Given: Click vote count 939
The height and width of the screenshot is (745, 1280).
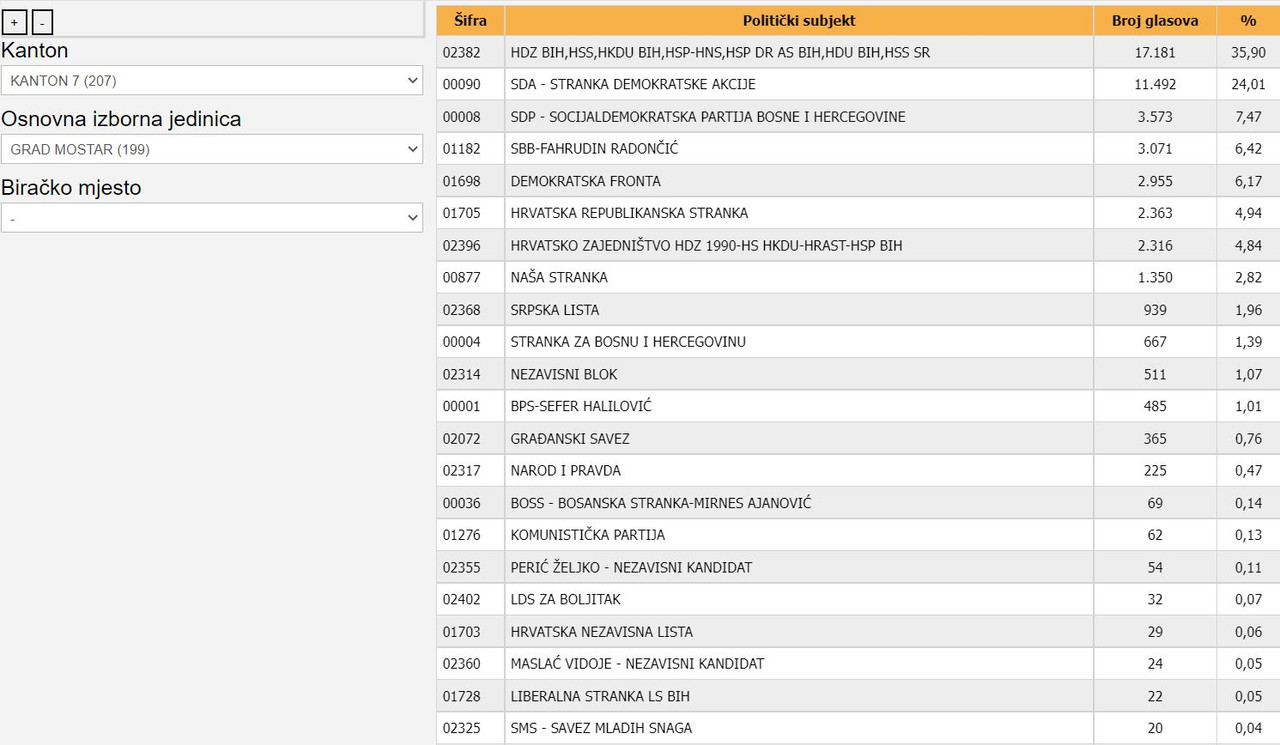Looking at the screenshot, I should (1155, 310).
